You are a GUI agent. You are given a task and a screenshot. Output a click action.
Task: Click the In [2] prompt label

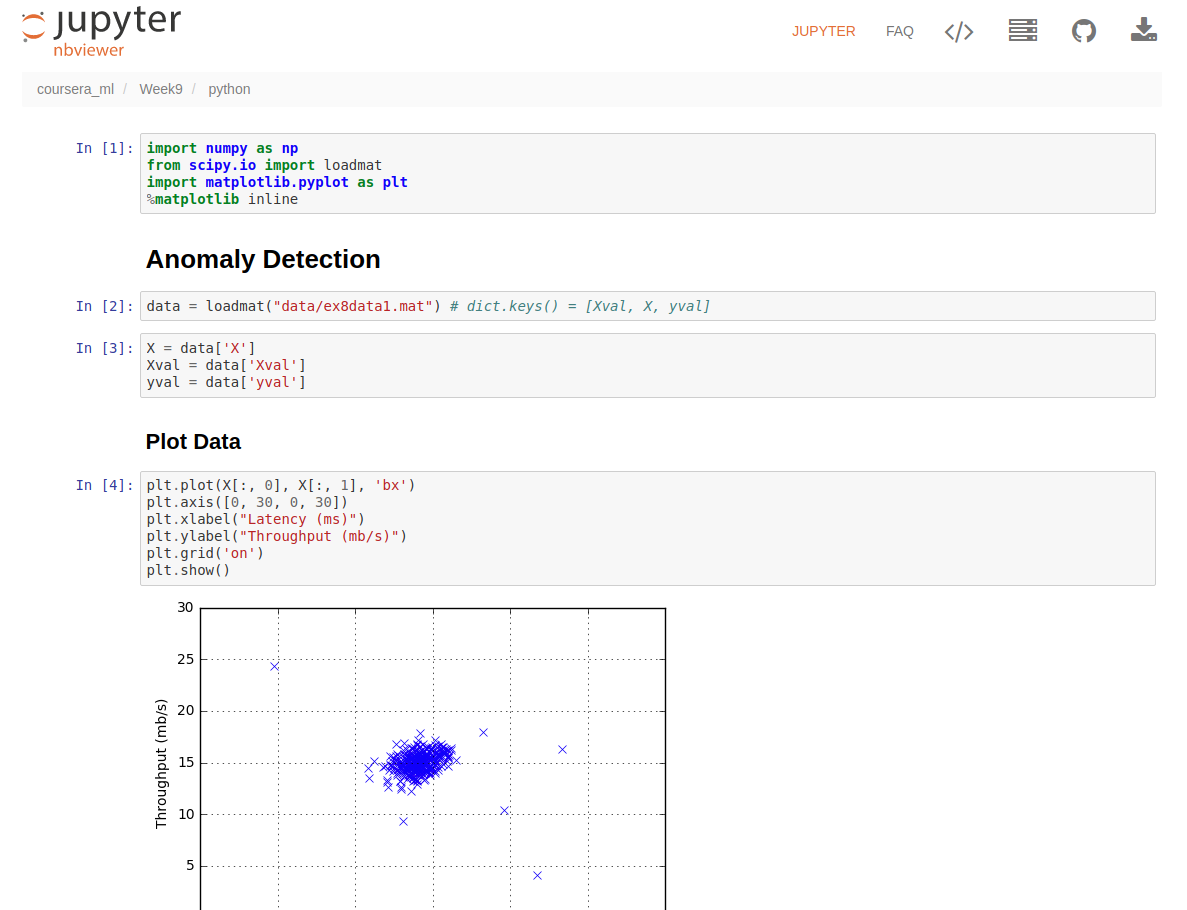(104, 307)
